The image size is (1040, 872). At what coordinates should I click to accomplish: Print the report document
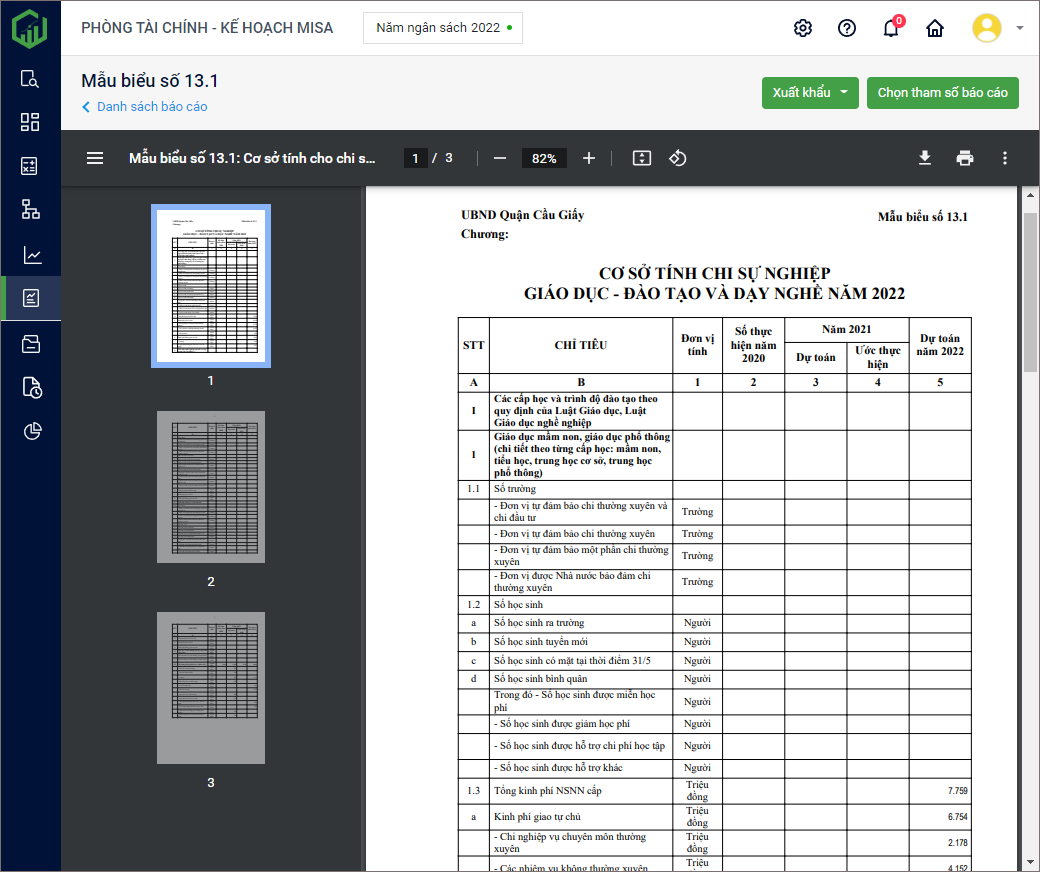coord(965,158)
